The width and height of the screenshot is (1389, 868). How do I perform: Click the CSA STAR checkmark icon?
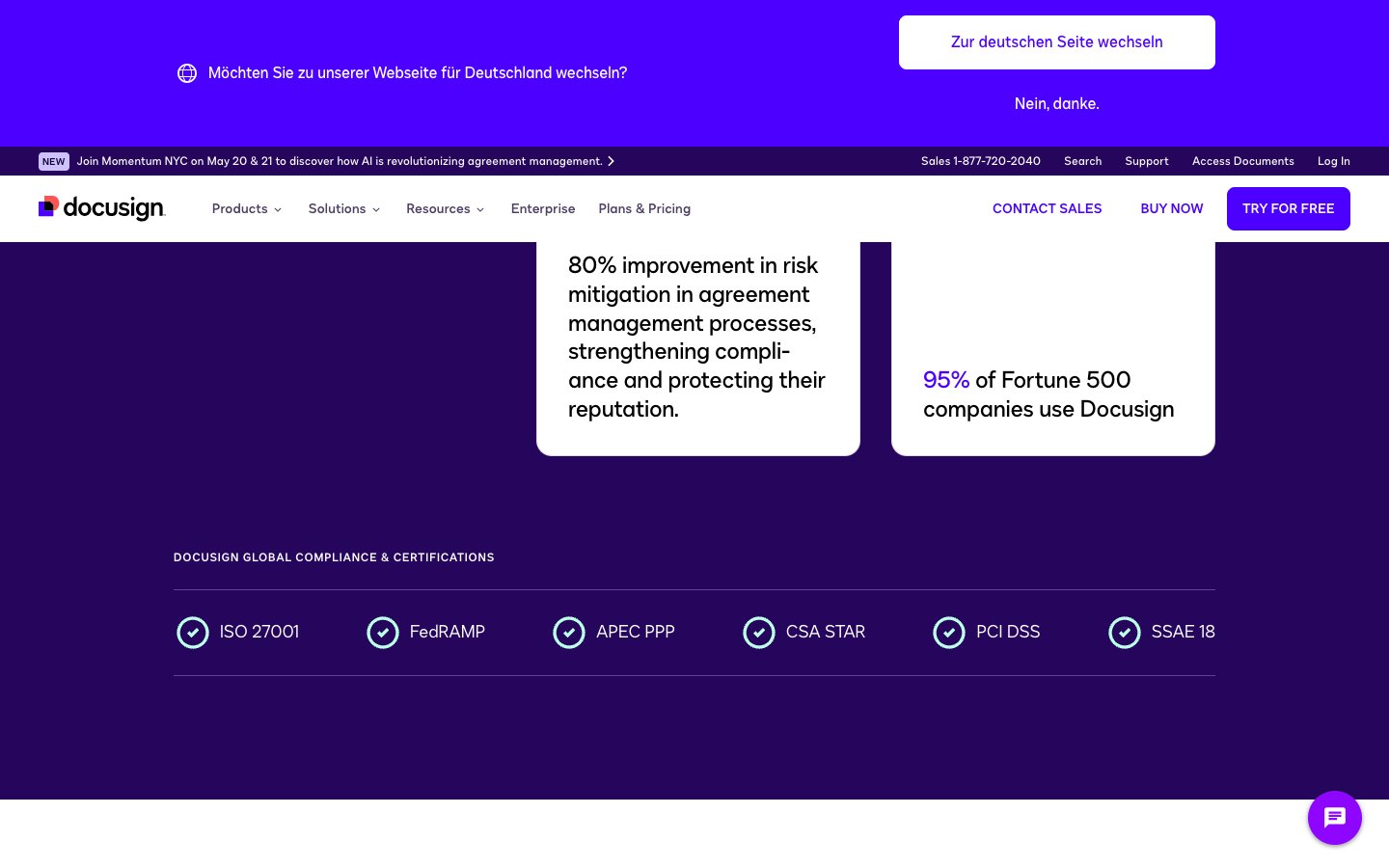point(759,633)
